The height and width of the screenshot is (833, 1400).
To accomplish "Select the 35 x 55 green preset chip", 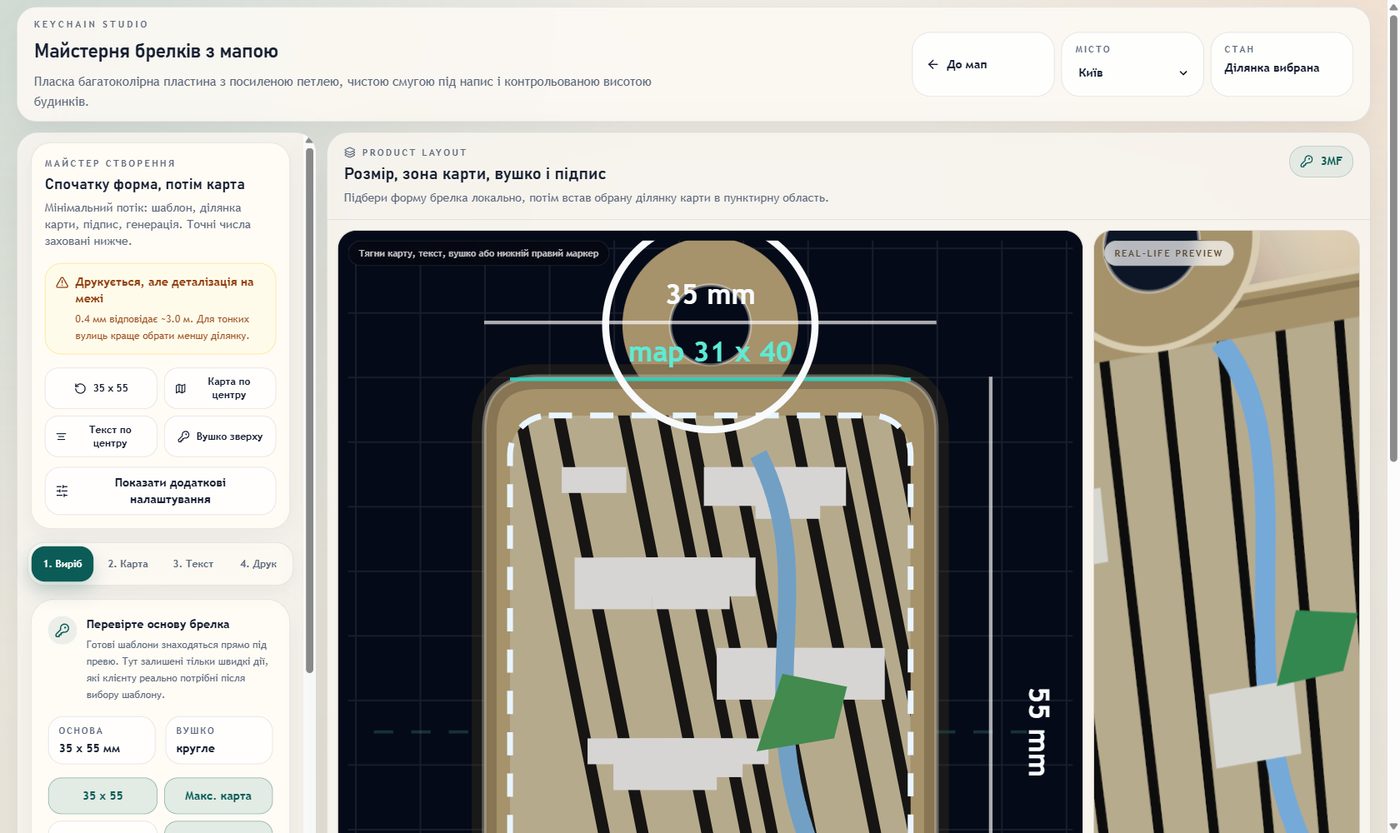I will point(103,796).
